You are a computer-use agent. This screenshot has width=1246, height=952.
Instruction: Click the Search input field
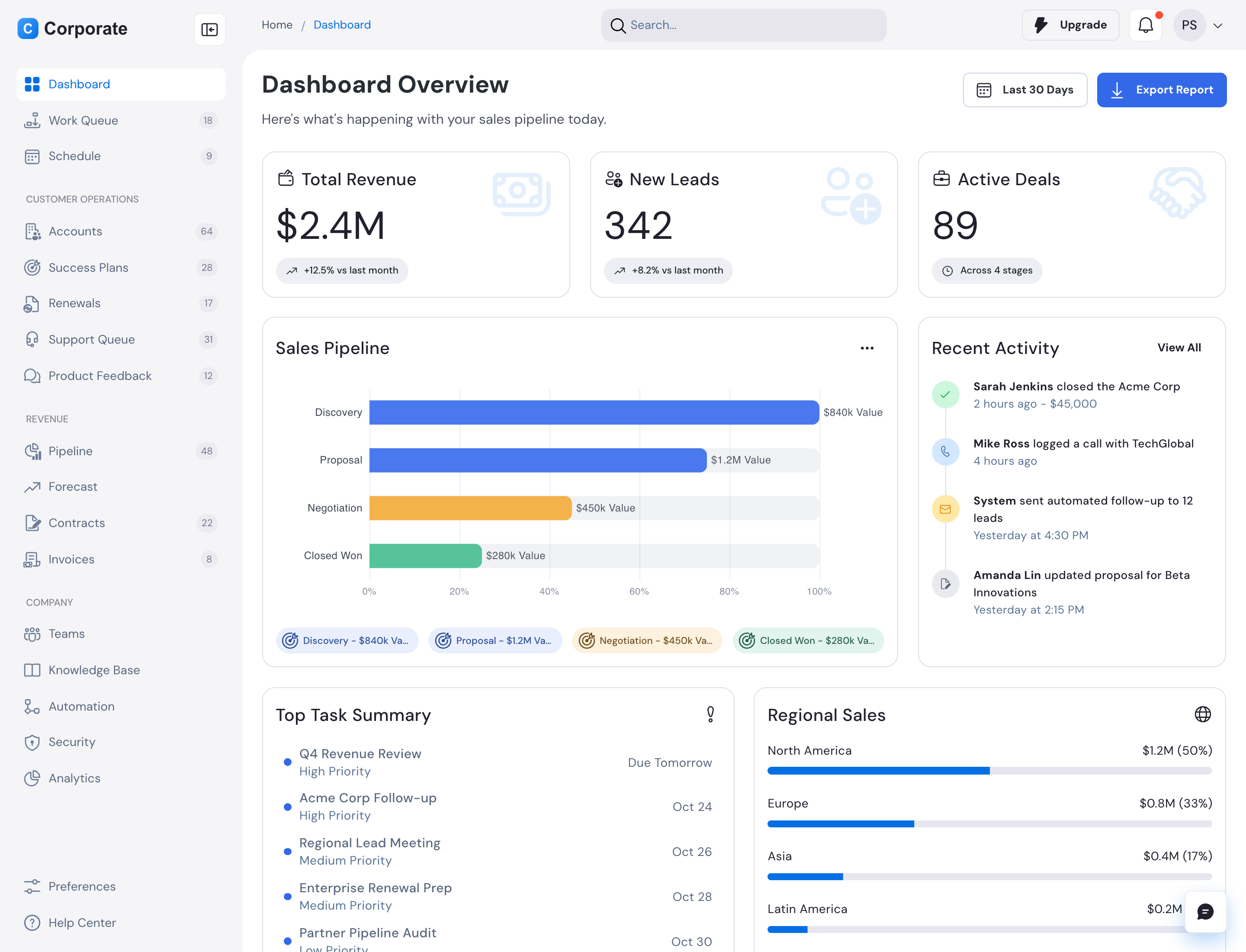tap(743, 25)
